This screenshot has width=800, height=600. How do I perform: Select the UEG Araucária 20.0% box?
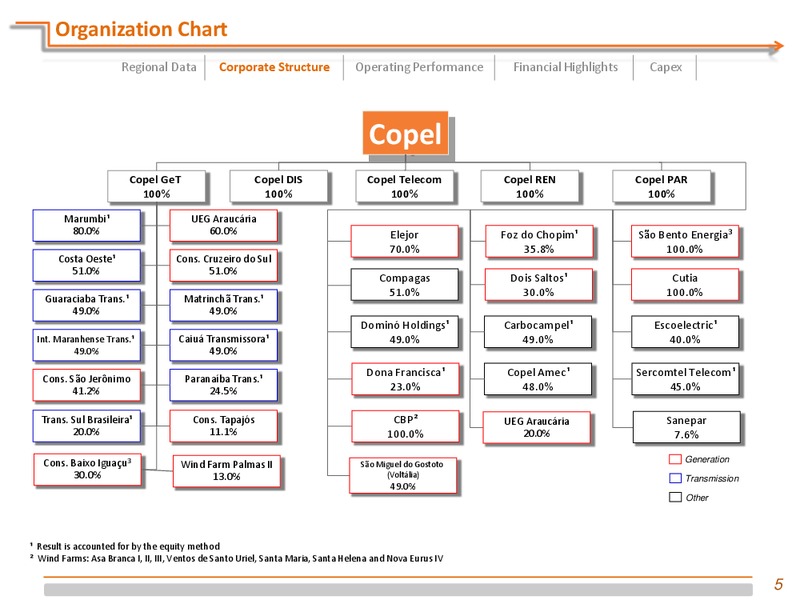click(537, 428)
